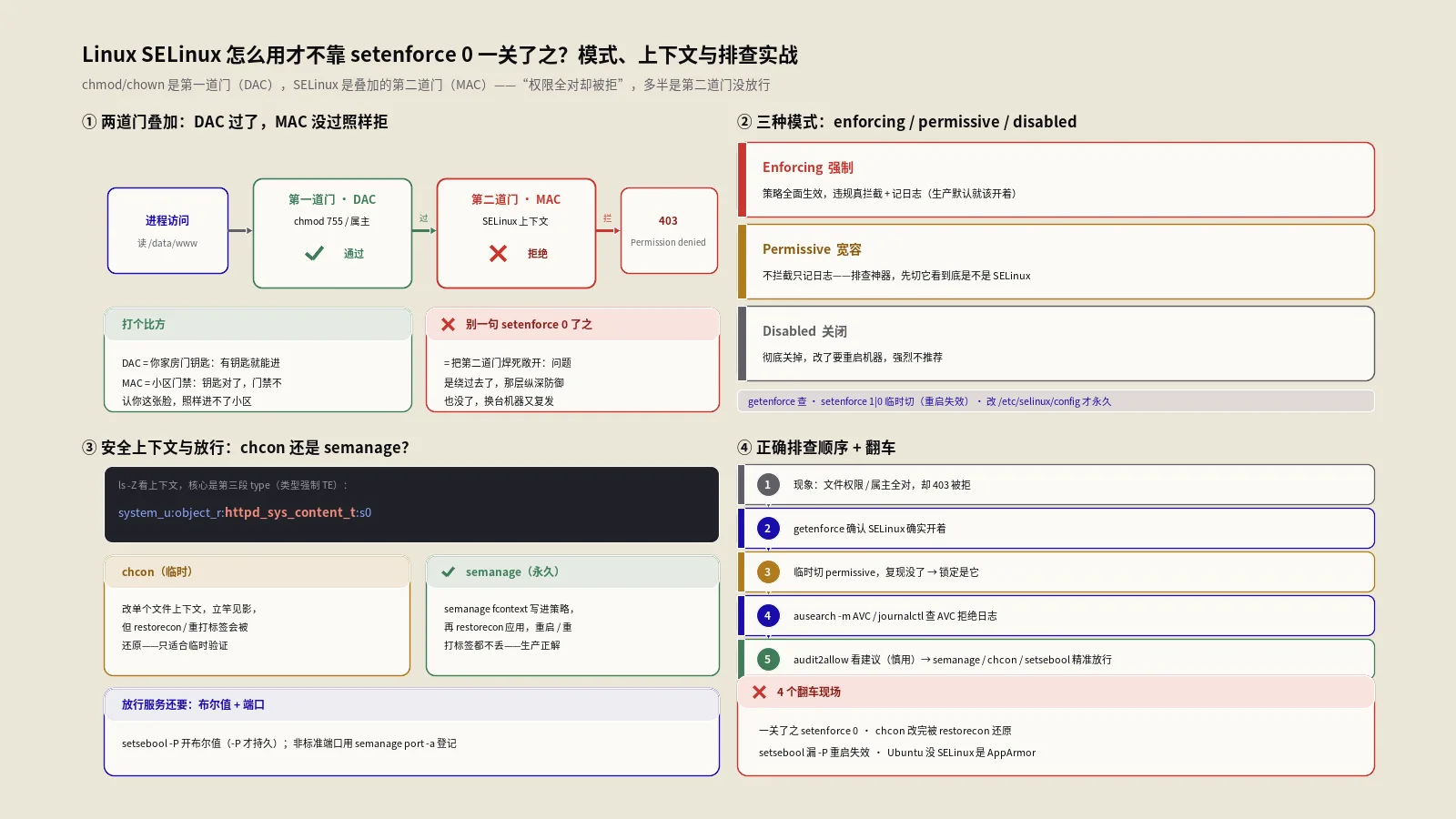Screen dimensions: 1456x819
Task: Click the getenforce 查 command strip
Action: (1056, 401)
